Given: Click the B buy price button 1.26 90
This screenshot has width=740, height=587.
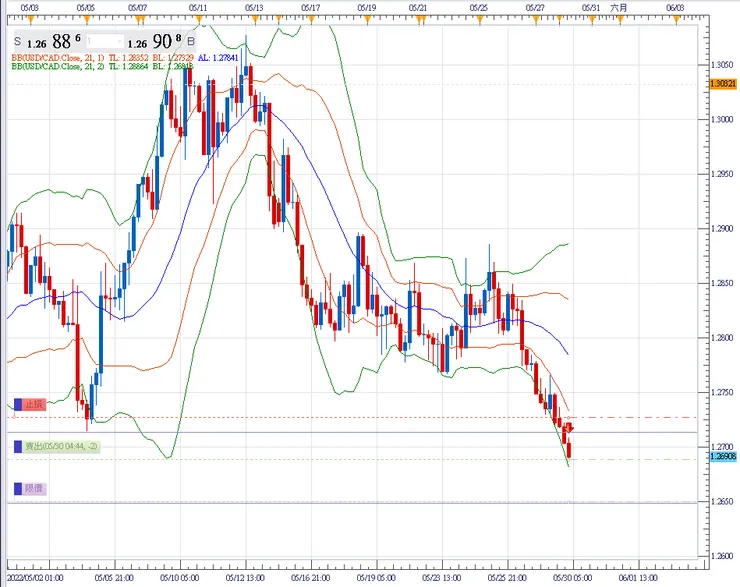Looking at the screenshot, I should (161, 42).
